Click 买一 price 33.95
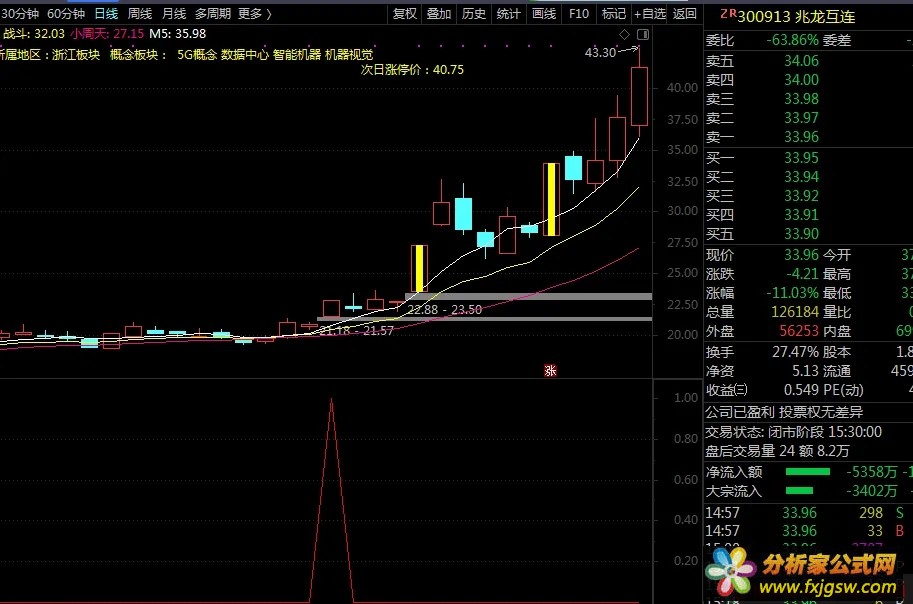Viewport: 913px width, 604px height. coord(801,158)
